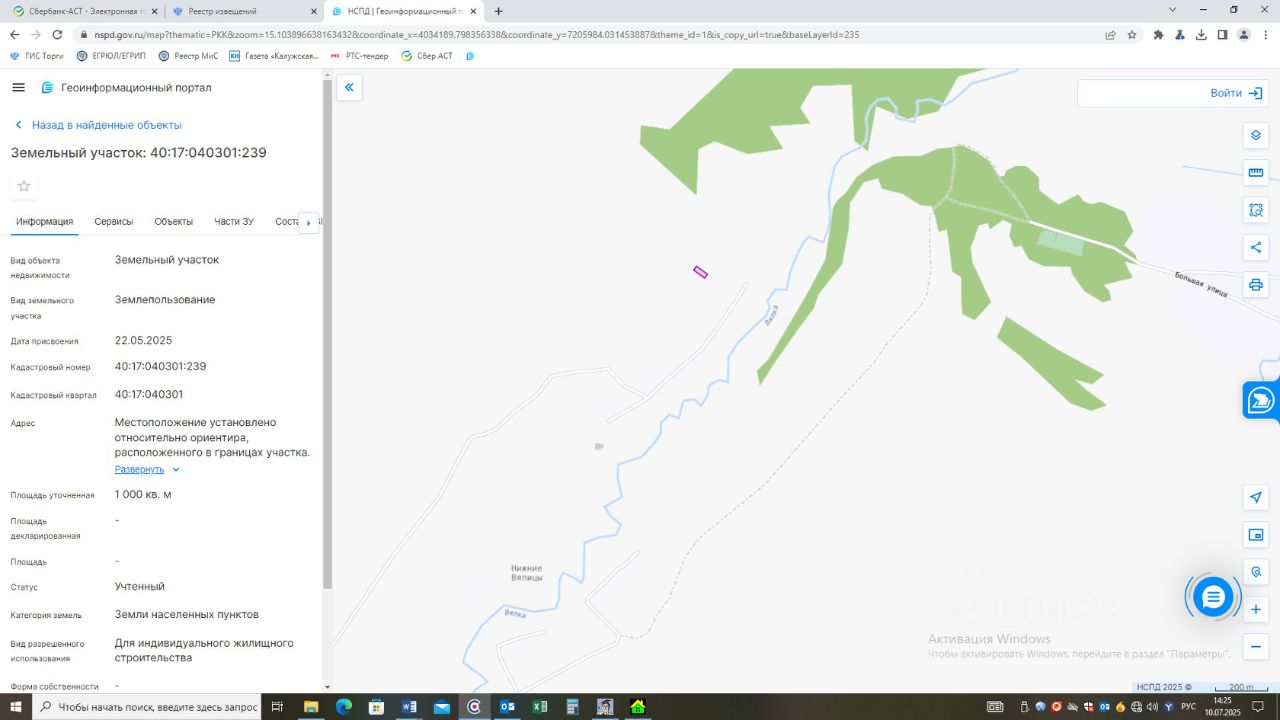Open the partially hidden Состав tab
Viewport: 1280px width, 720px height.
(x=286, y=222)
